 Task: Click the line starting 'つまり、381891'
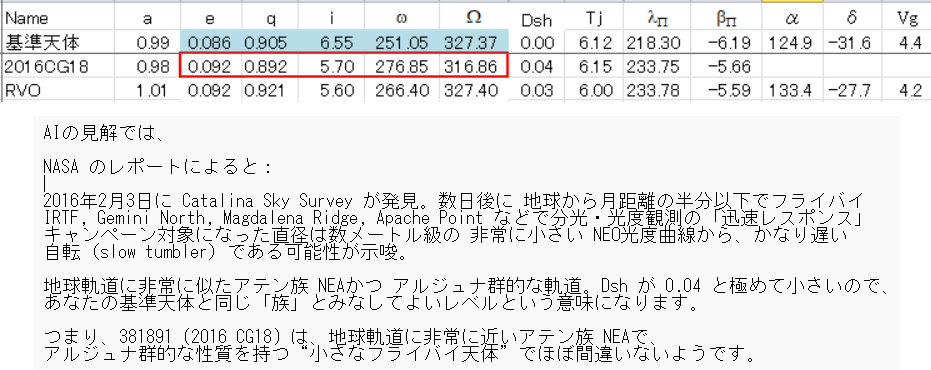click(349, 337)
